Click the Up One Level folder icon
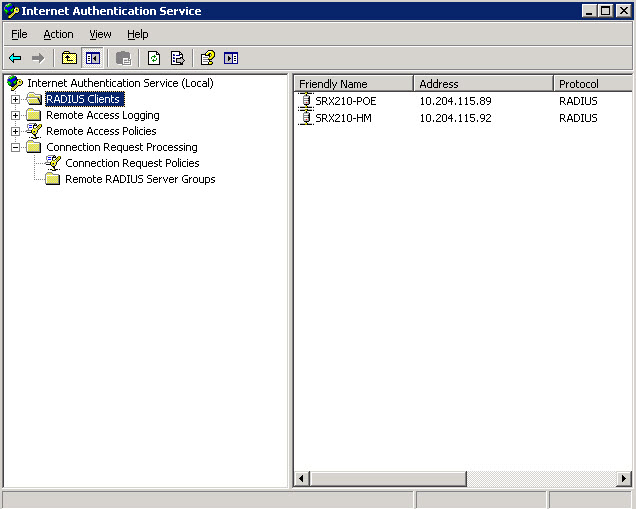636x509 pixels. click(69, 58)
